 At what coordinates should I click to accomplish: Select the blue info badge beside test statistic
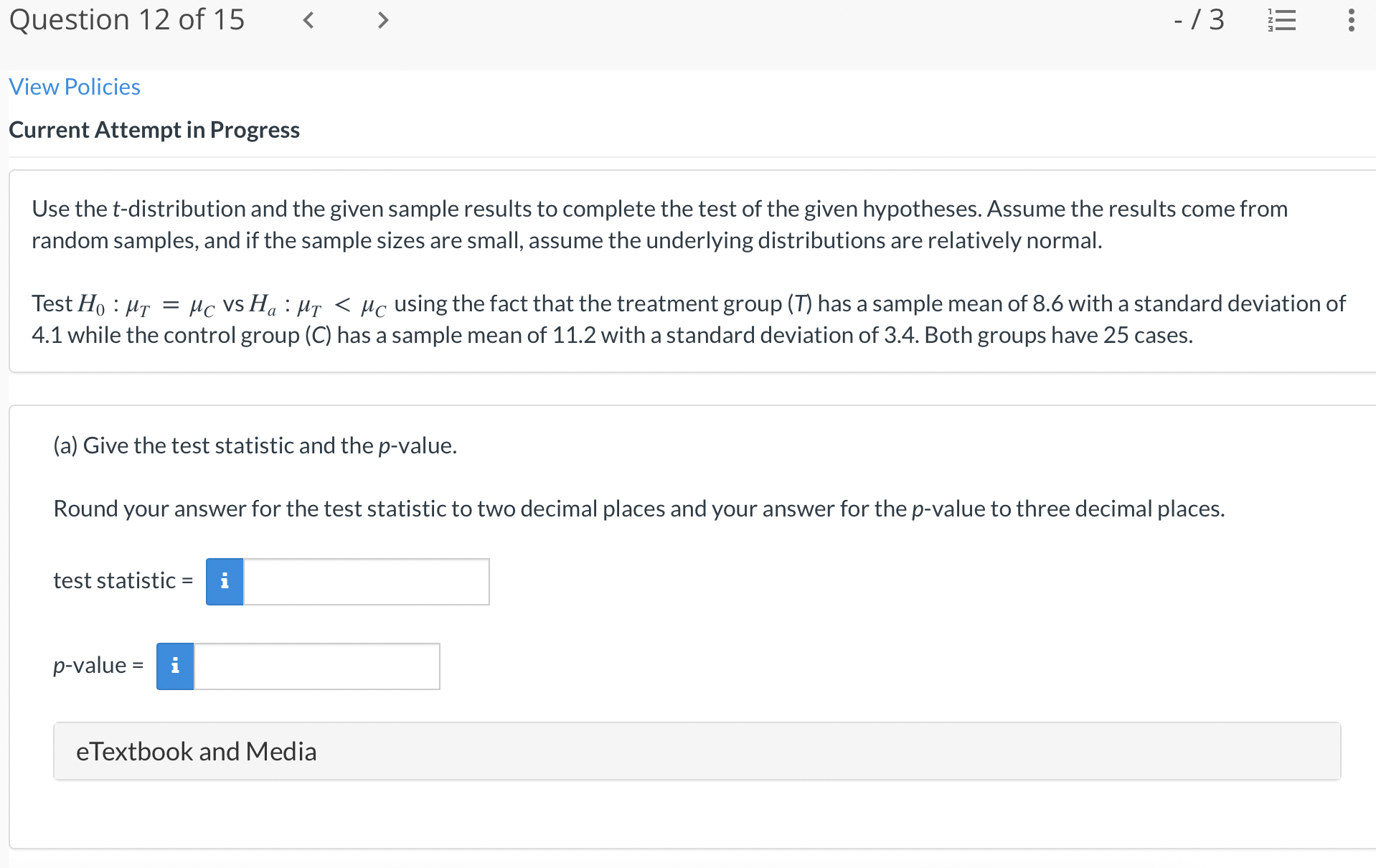[x=224, y=581]
